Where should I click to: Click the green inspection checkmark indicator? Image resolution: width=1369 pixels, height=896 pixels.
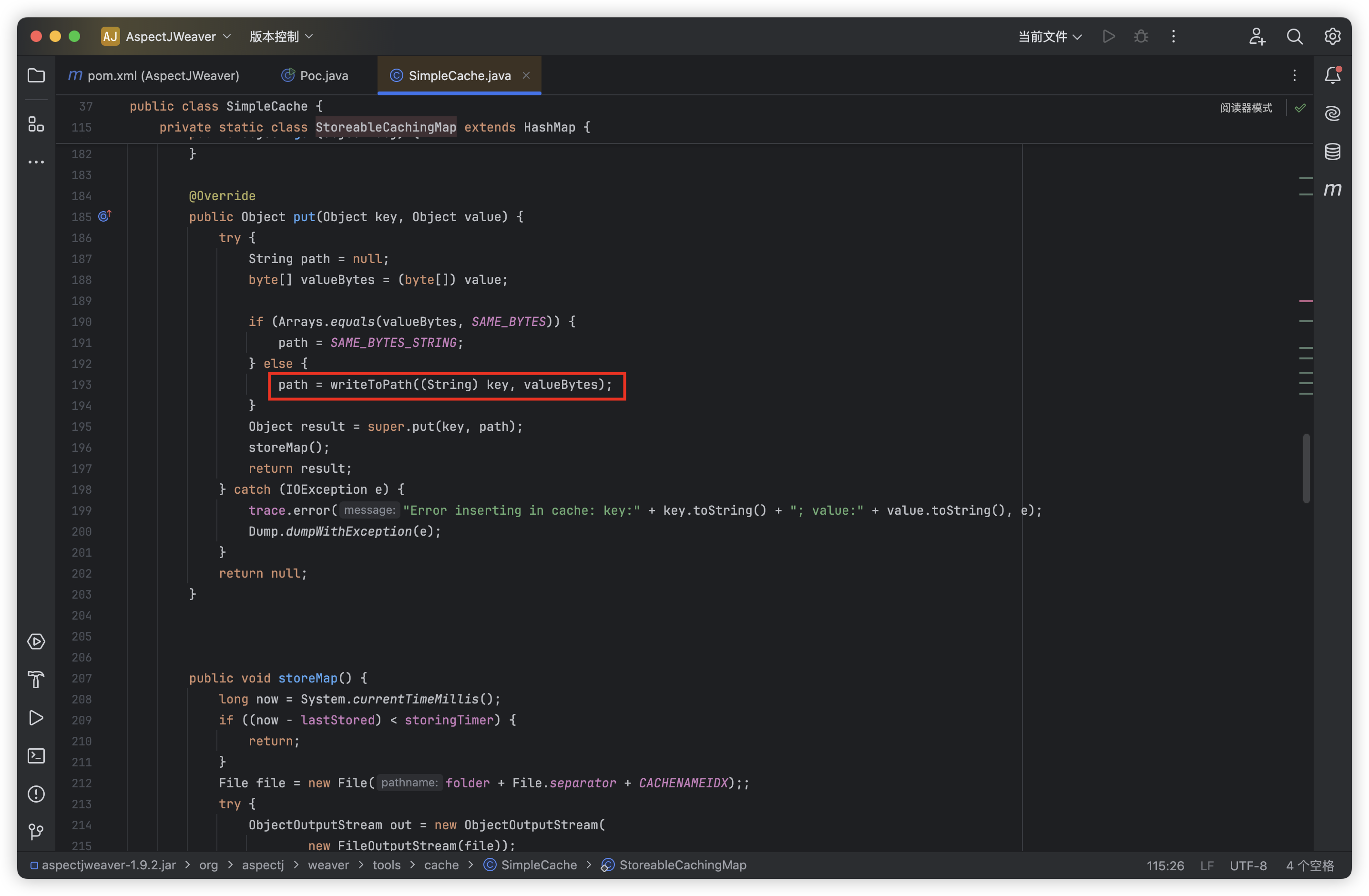1300,108
